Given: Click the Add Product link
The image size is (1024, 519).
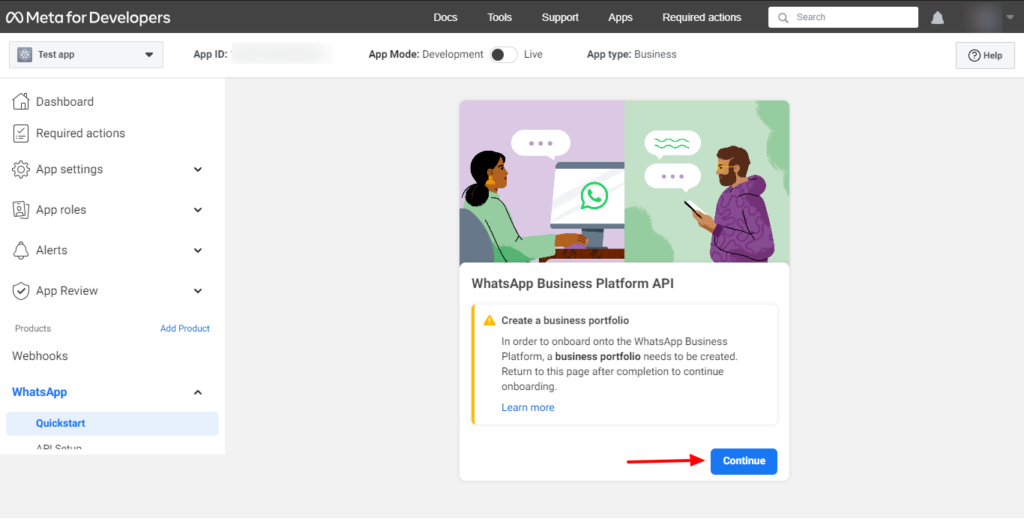Looking at the screenshot, I should (185, 328).
